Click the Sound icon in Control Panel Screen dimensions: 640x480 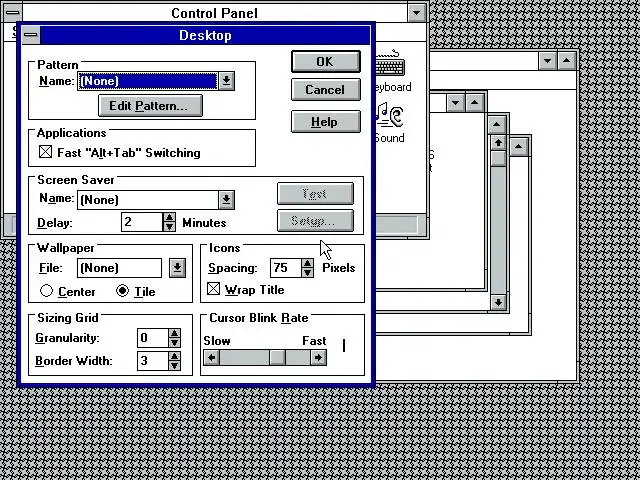(390, 122)
